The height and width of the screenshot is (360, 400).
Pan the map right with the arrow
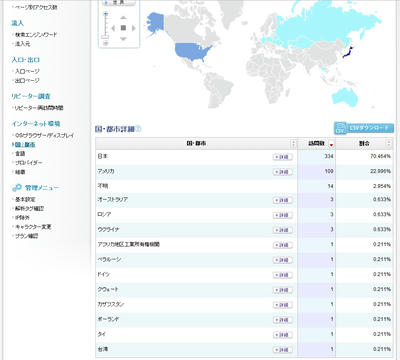[x=134, y=28]
